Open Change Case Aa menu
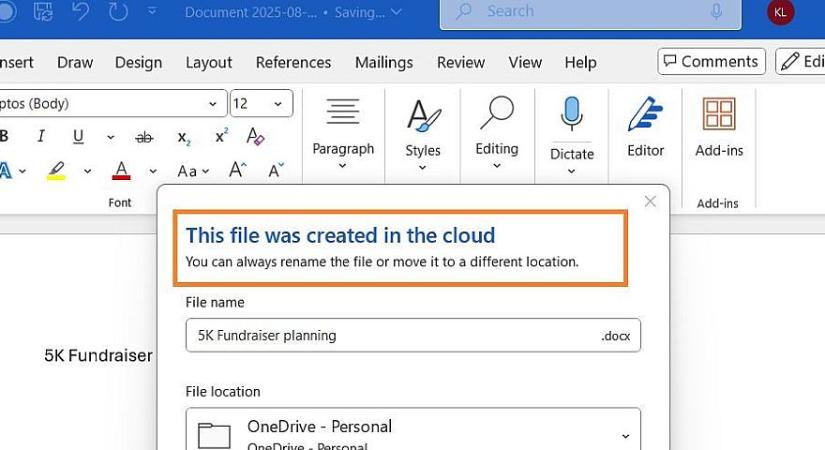The width and height of the screenshot is (825, 450). [193, 171]
